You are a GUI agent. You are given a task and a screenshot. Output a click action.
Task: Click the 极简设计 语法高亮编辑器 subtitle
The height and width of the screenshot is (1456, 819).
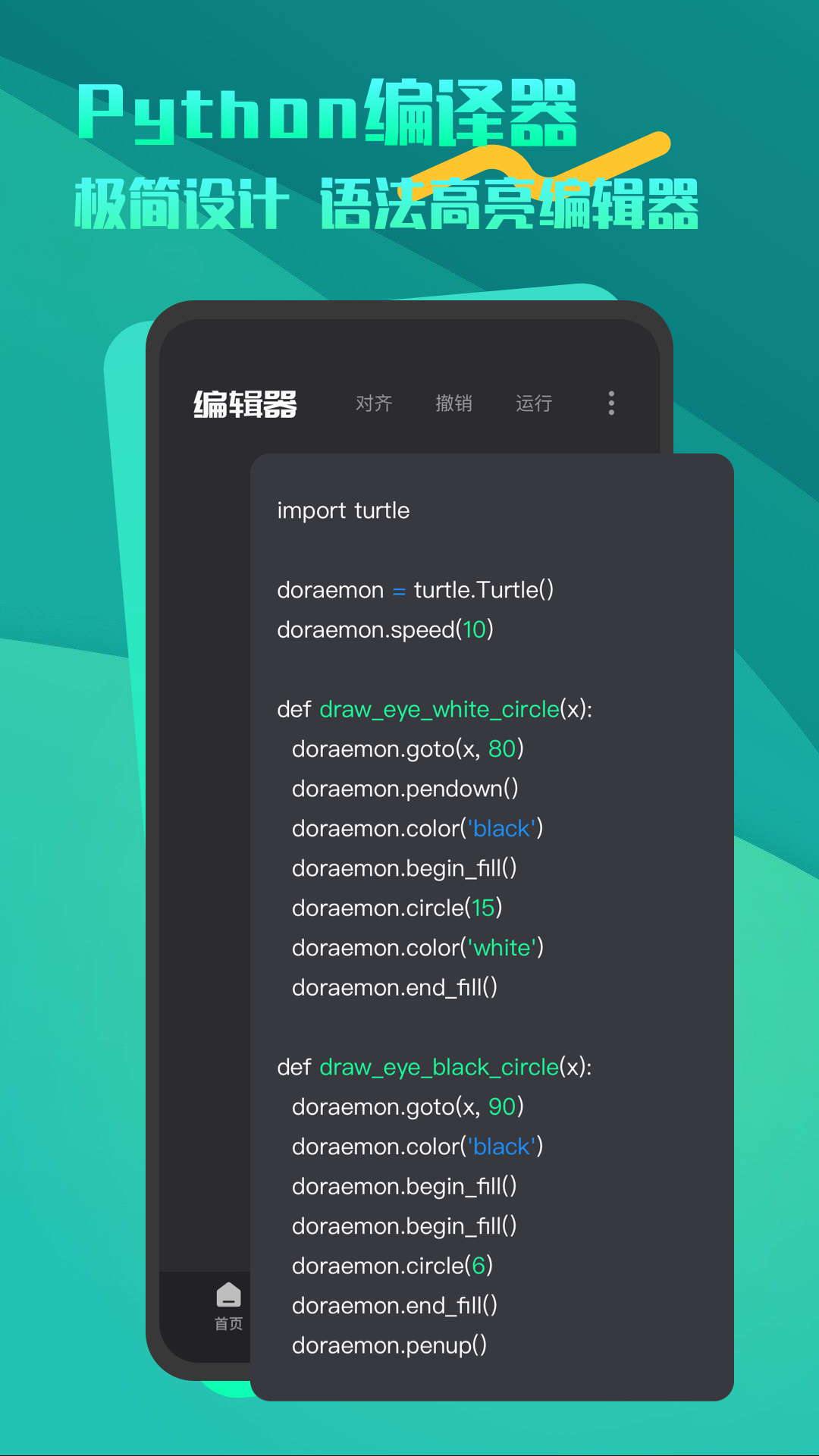pos(386,203)
